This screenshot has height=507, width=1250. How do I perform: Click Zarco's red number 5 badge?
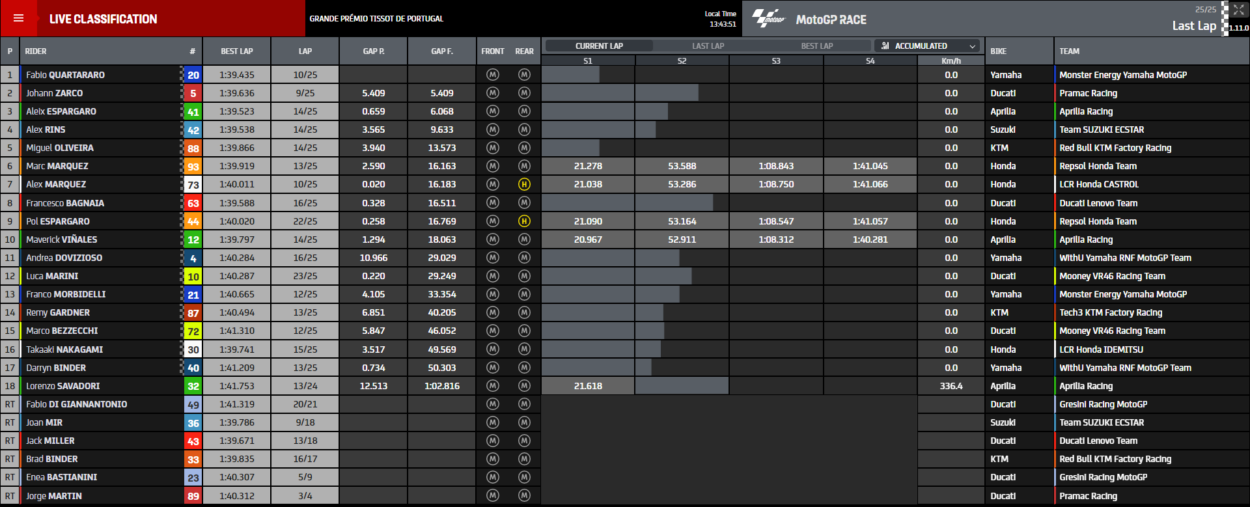point(193,93)
